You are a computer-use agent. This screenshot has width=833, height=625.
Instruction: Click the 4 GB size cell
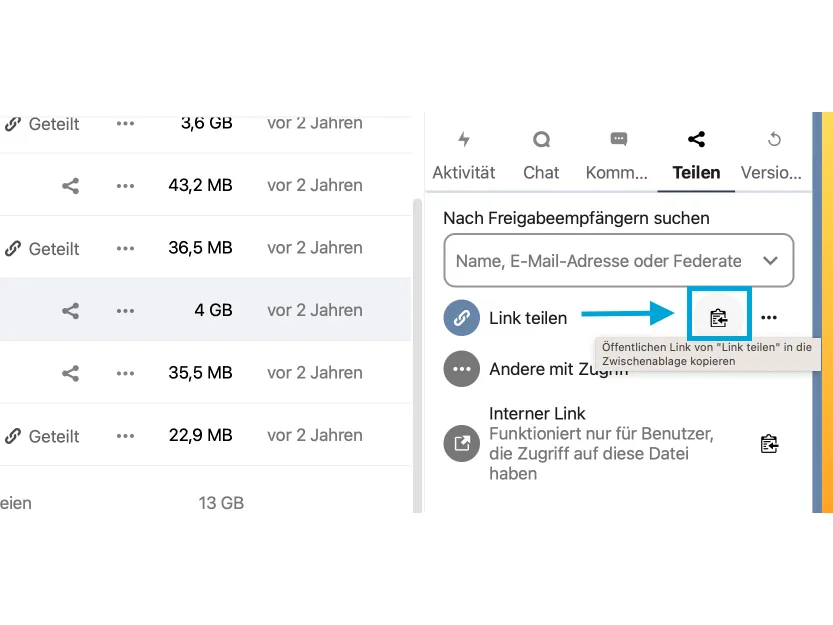tap(213, 310)
